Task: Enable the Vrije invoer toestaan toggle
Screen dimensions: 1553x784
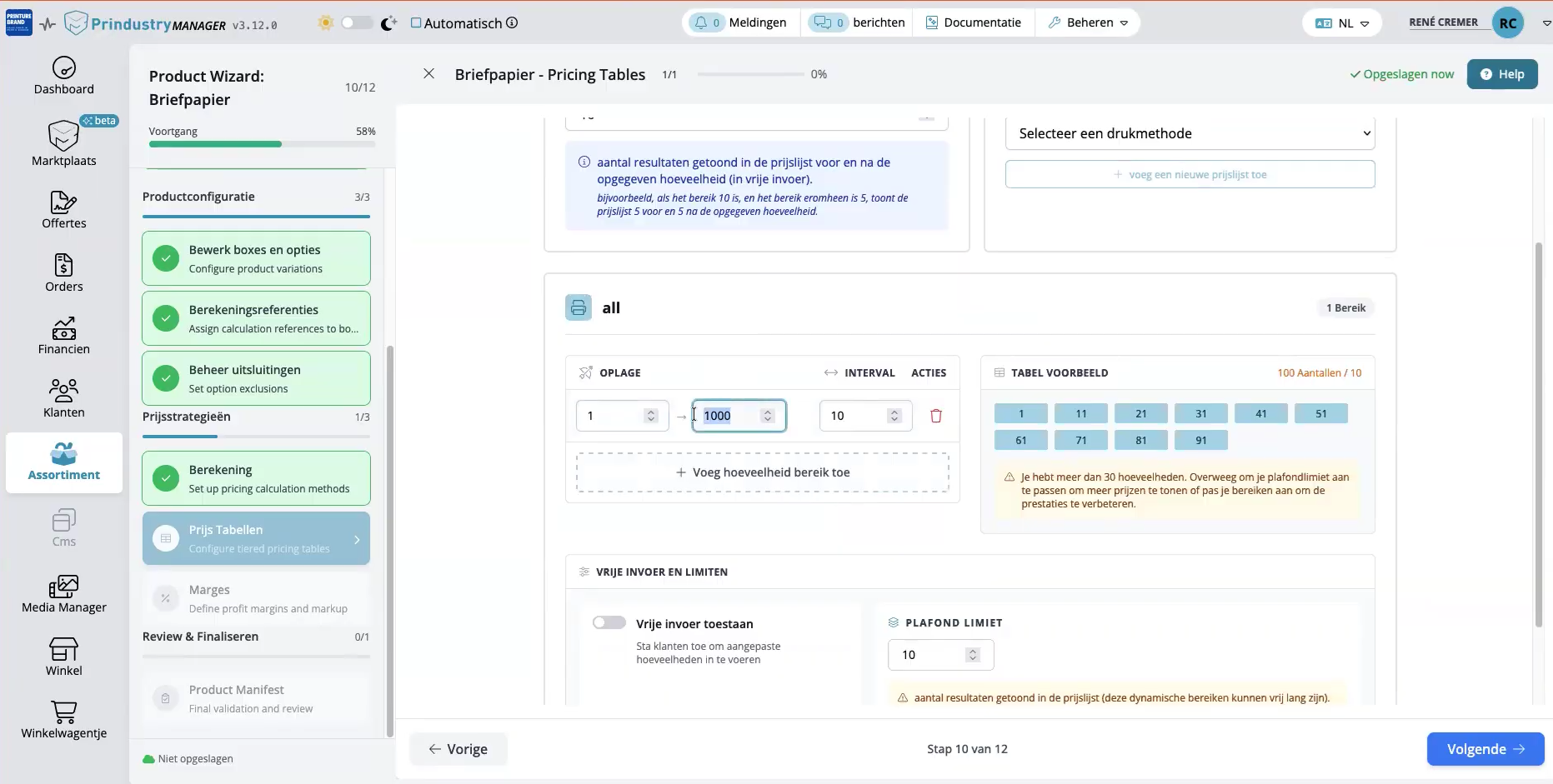Action: (609, 622)
